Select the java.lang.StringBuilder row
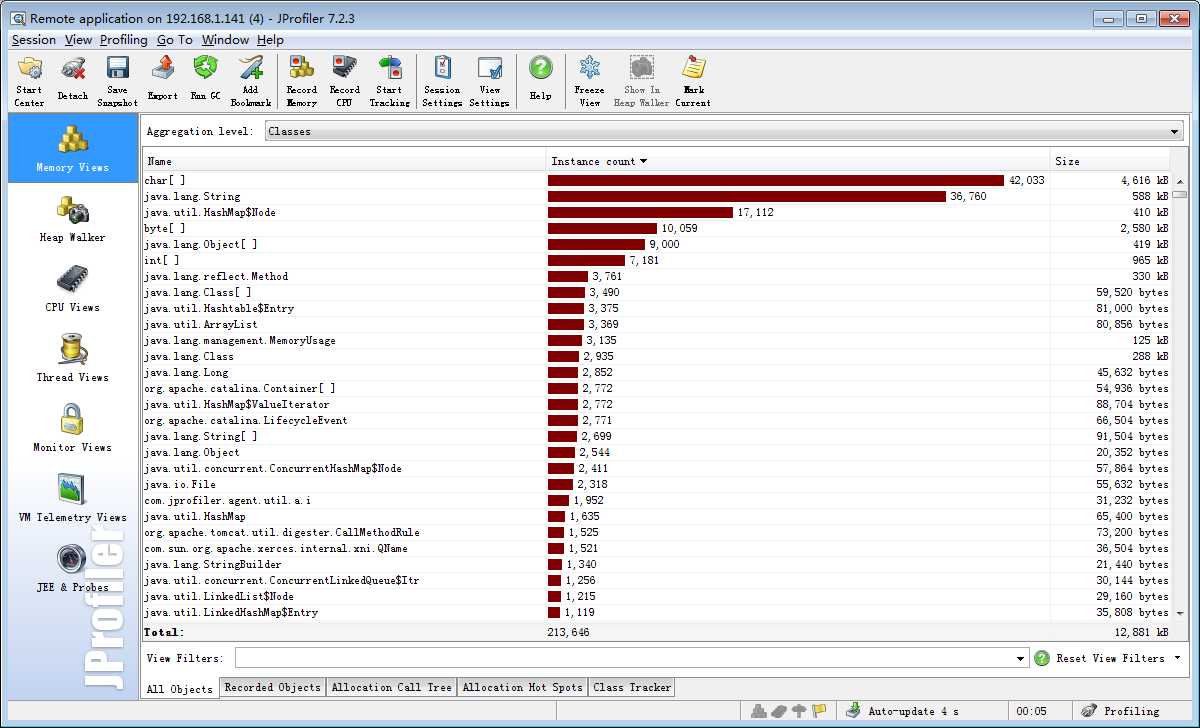 tap(657, 564)
